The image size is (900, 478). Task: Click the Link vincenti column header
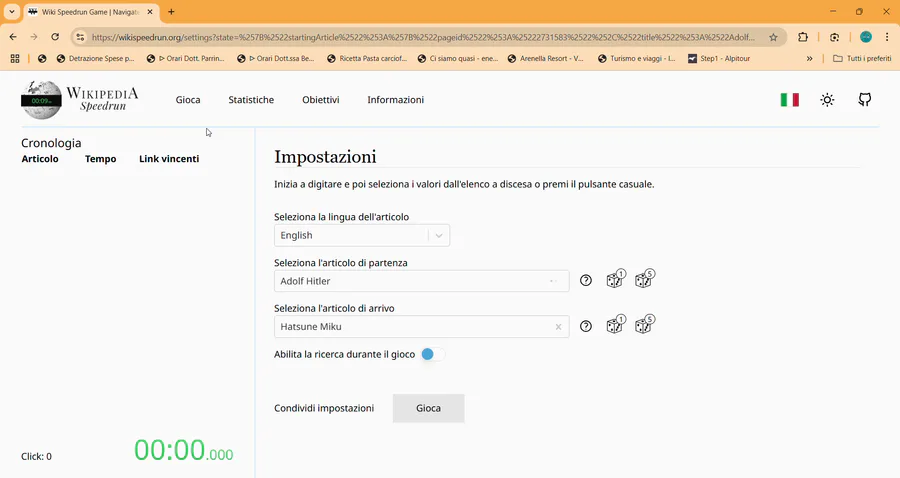[x=169, y=159]
